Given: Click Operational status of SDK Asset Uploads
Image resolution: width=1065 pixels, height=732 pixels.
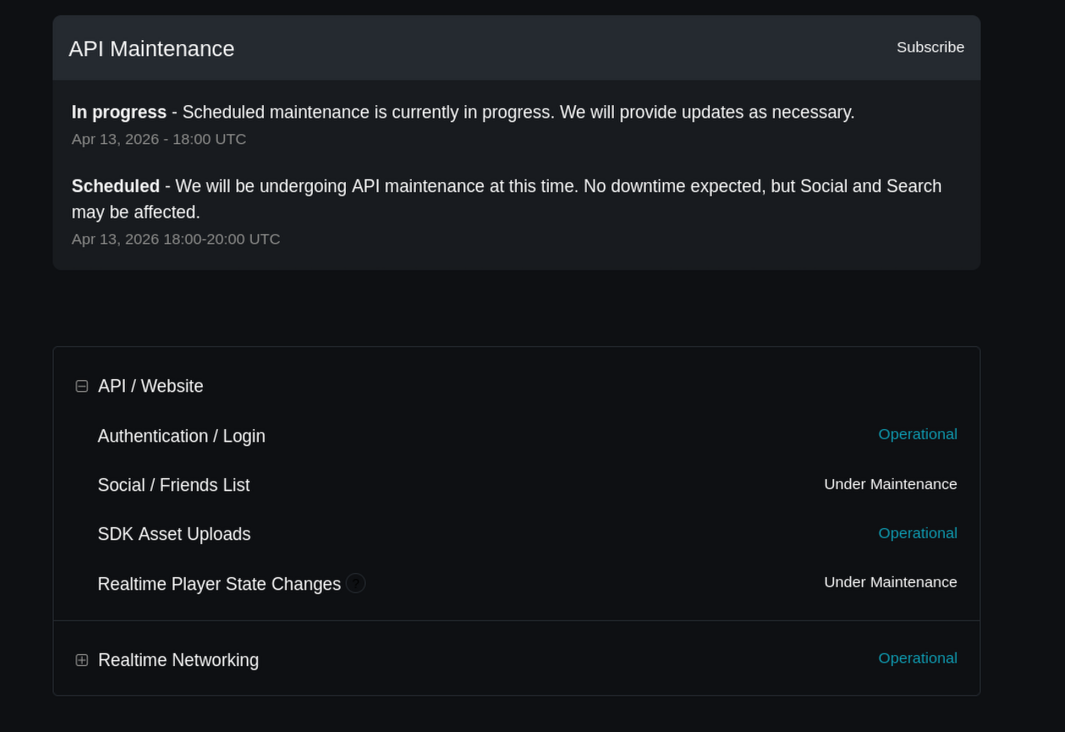Looking at the screenshot, I should pyautogui.click(x=918, y=534).
